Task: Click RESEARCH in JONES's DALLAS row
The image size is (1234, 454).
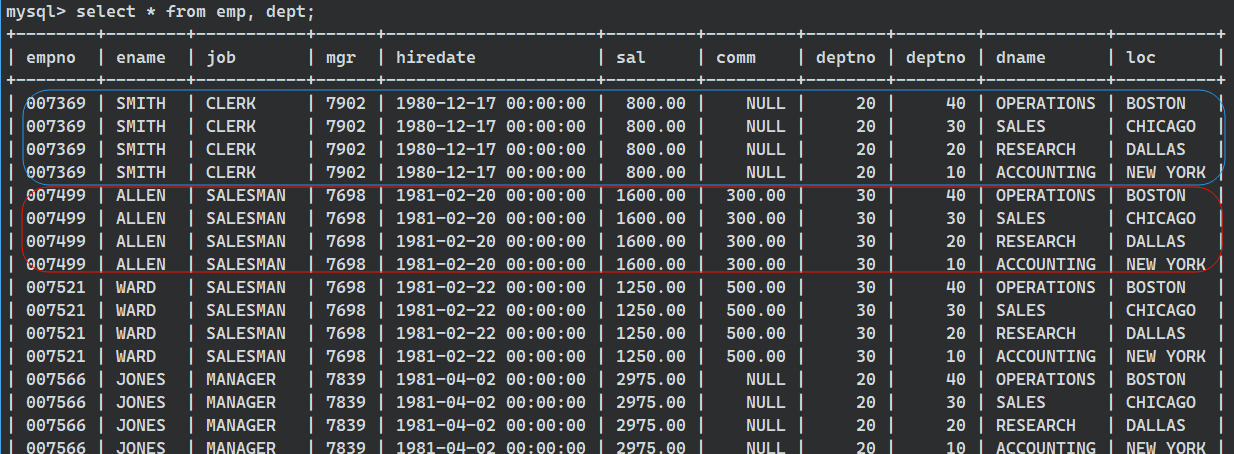Action: [1036, 425]
